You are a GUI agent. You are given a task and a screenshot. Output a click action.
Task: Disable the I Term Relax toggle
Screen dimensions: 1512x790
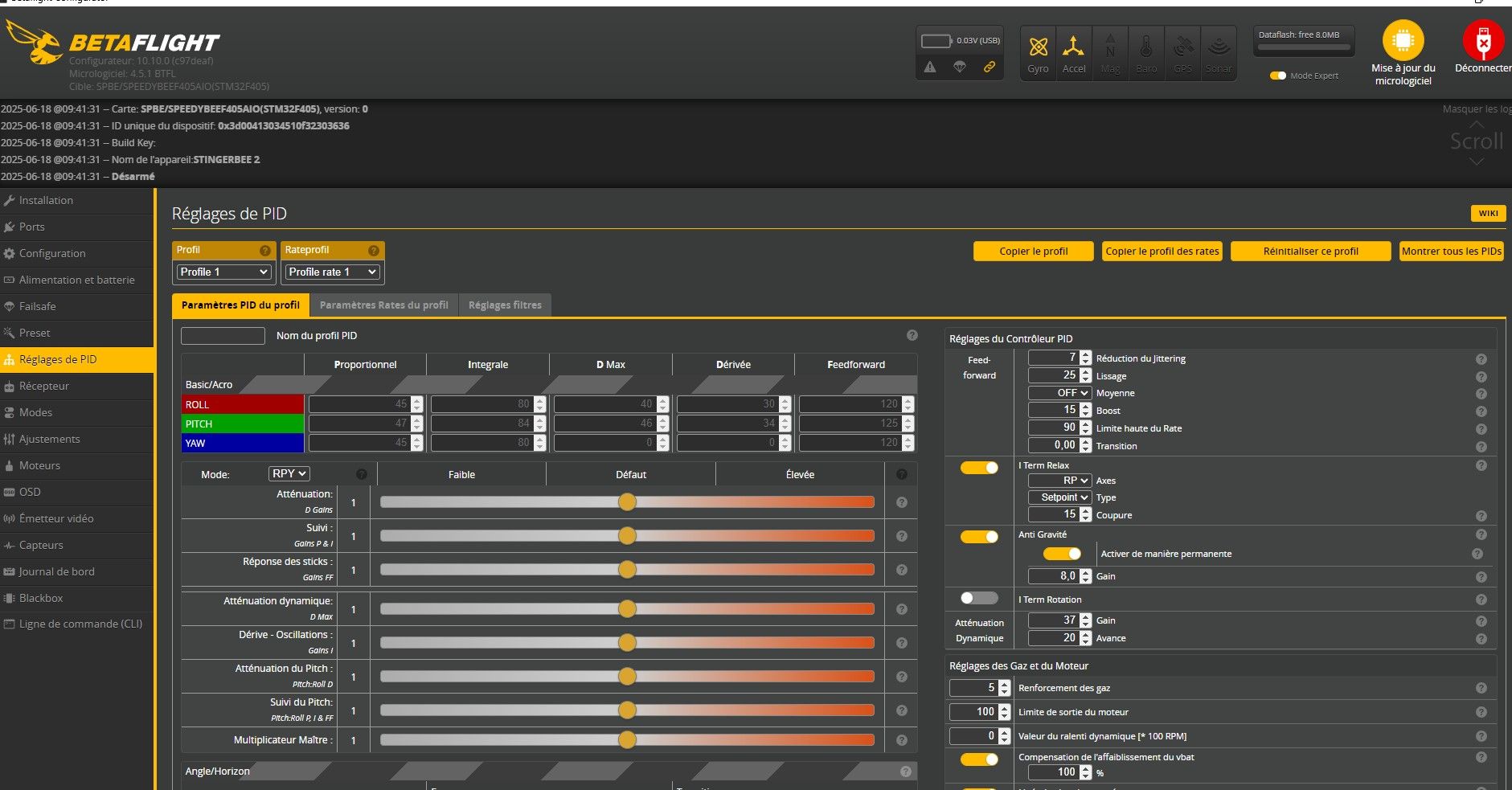pos(979,468)
